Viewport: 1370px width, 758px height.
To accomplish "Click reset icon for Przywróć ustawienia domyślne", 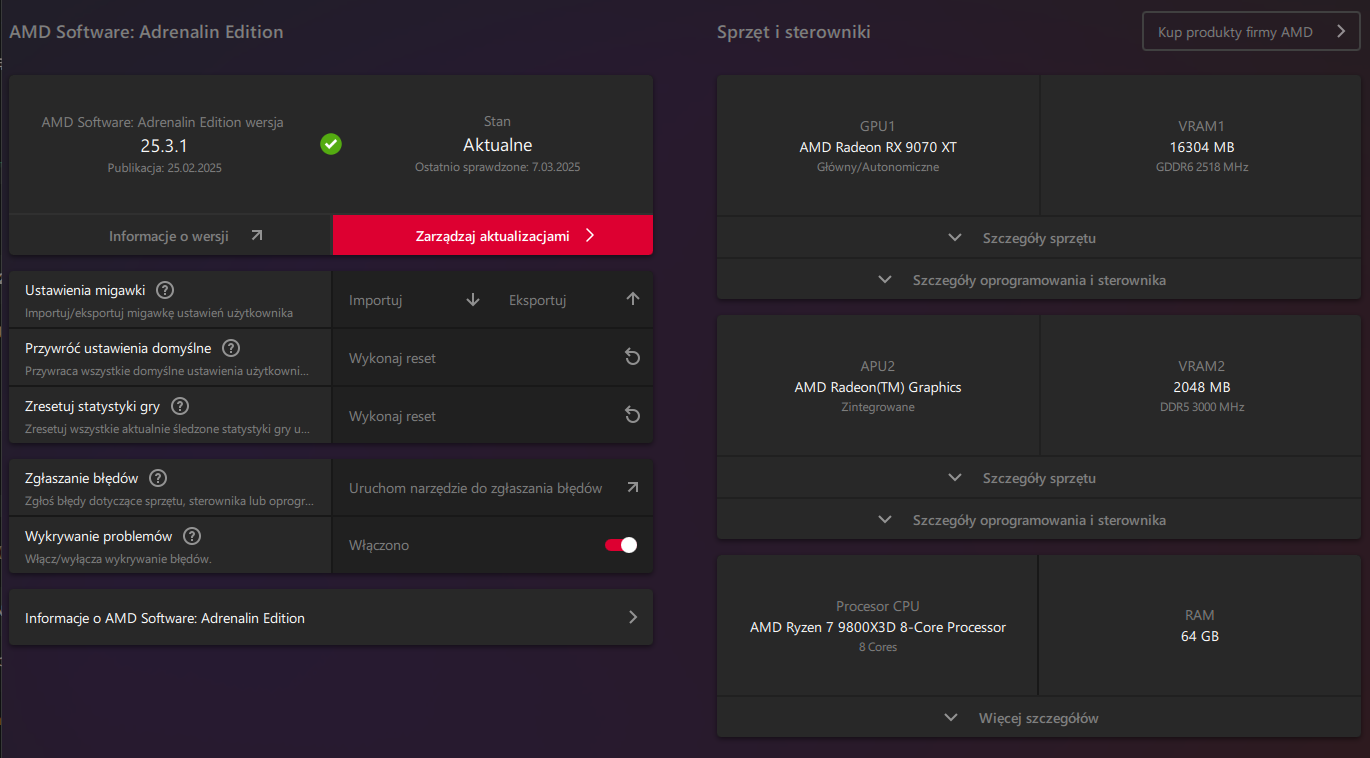I will click(632, 358).
